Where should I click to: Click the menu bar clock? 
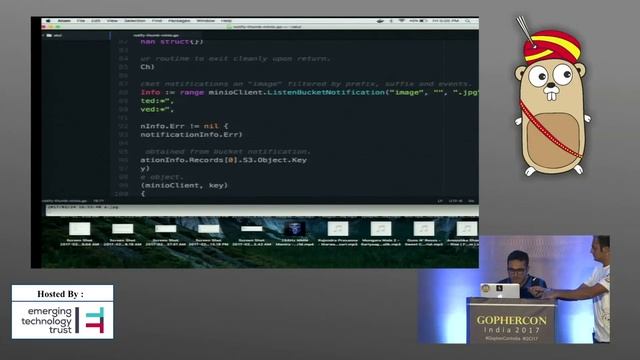(446, 20)
